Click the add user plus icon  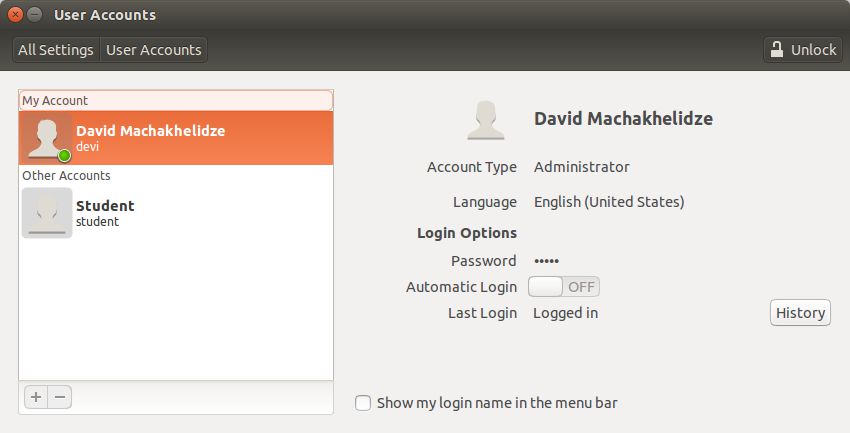click(x=36, y=397)
